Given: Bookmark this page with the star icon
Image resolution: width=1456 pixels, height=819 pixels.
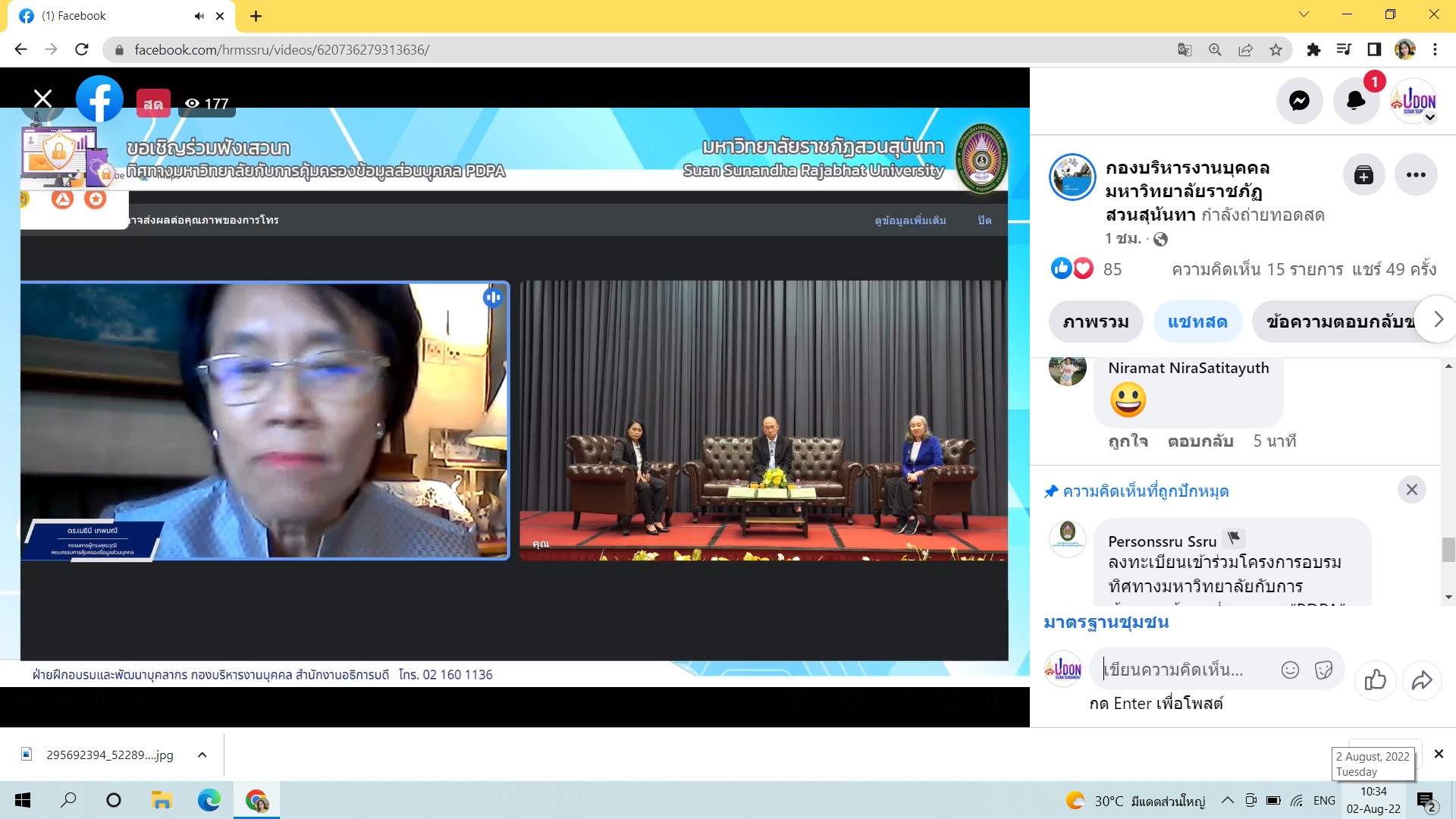Looking at the screenshot, I should pyautogui.click(x=1276, y=50).
